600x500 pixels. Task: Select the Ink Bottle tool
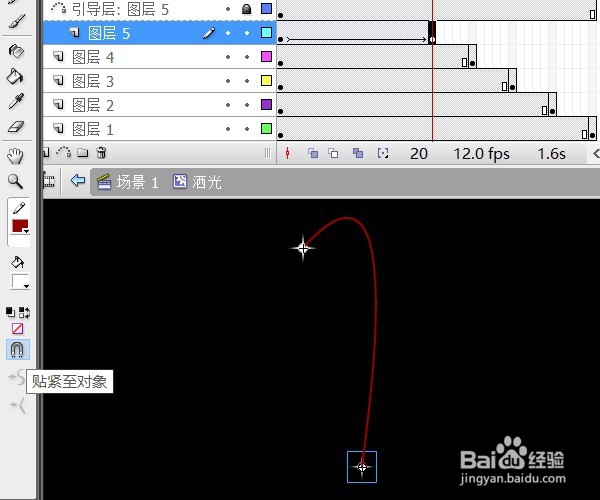pos(16,51)
